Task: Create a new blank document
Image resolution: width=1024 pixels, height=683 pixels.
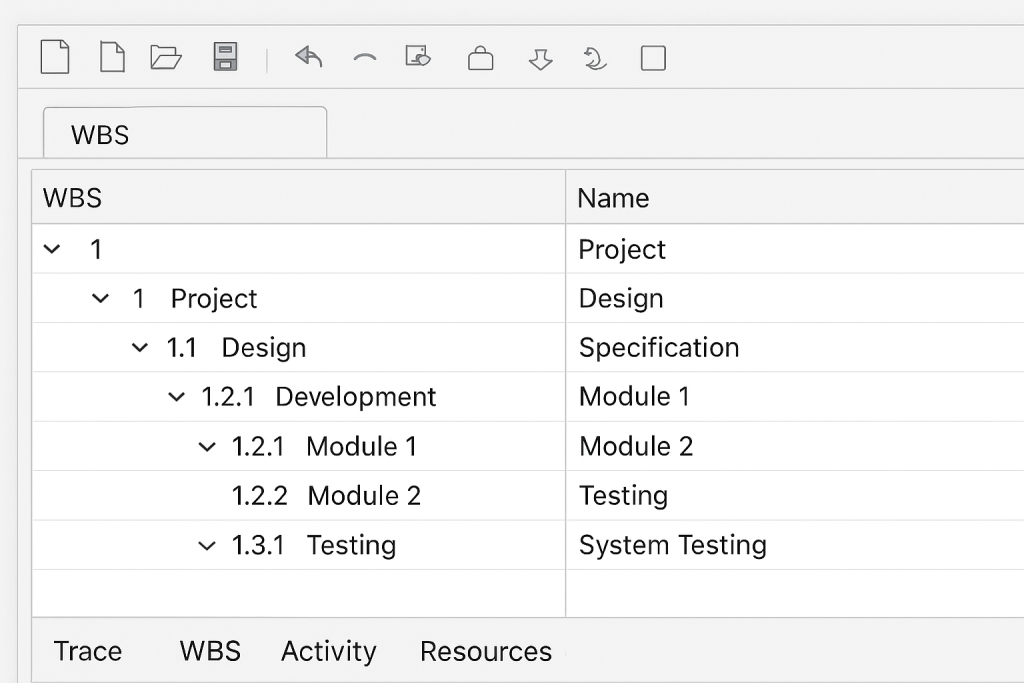Action: pos(111,58)
